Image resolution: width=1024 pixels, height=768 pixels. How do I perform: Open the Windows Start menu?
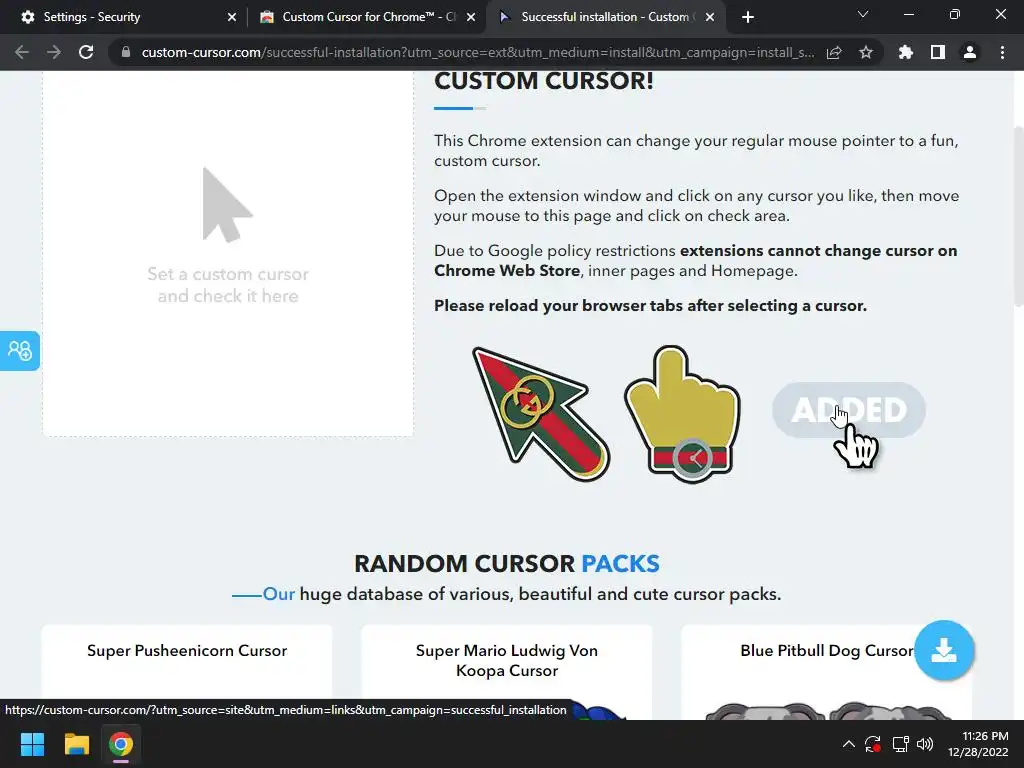32,744
